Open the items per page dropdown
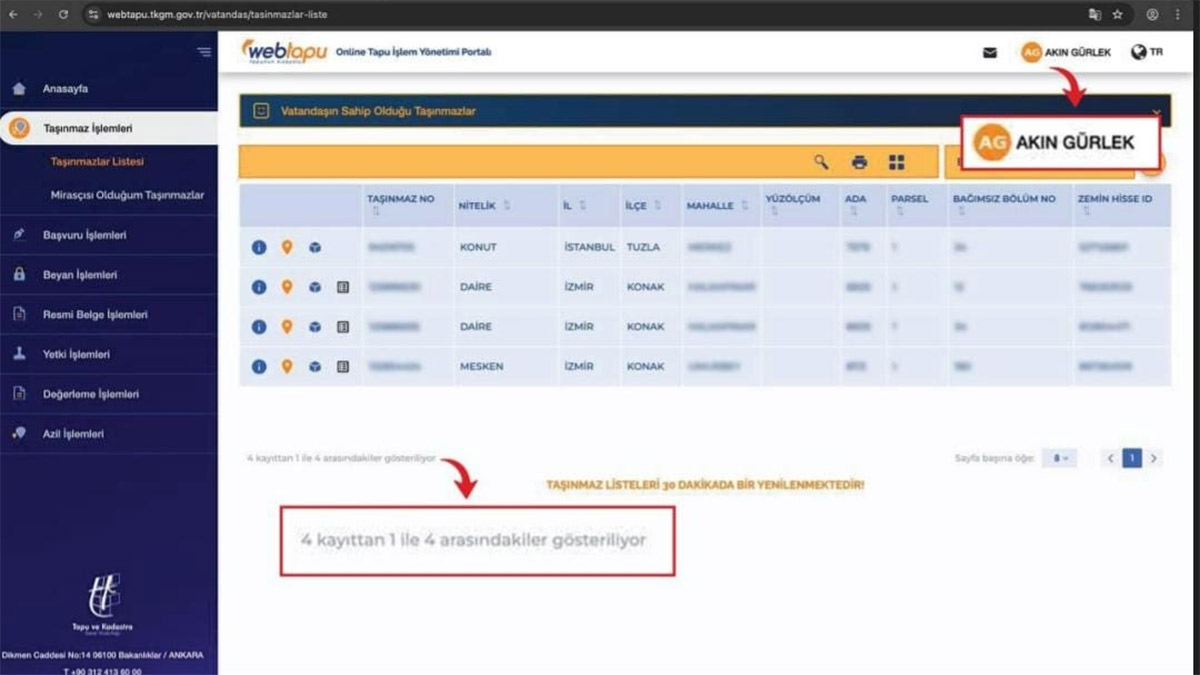1200x675 pixels. pos(1059,458)
